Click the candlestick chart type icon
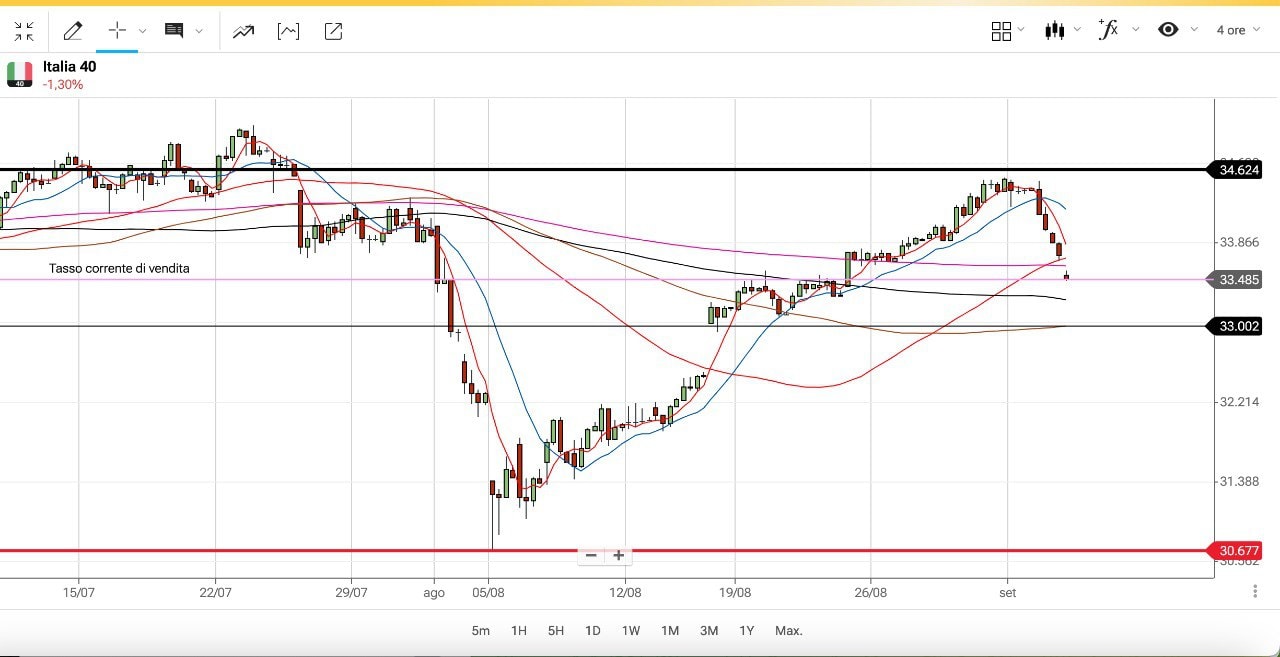The width and height of the screenshot is (1280, 657). click(1054, 30)
